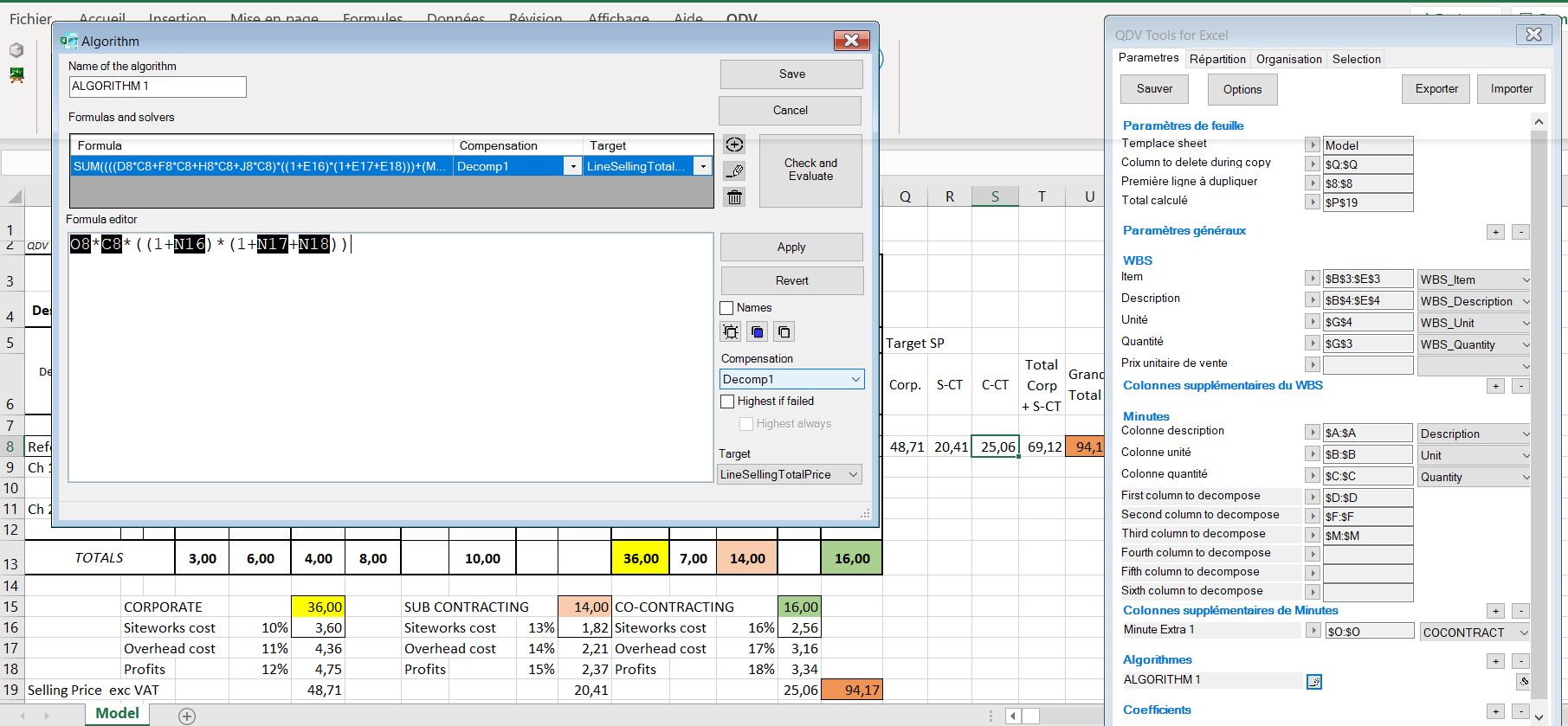Switch to the Organisation tab

(1289, 59)
